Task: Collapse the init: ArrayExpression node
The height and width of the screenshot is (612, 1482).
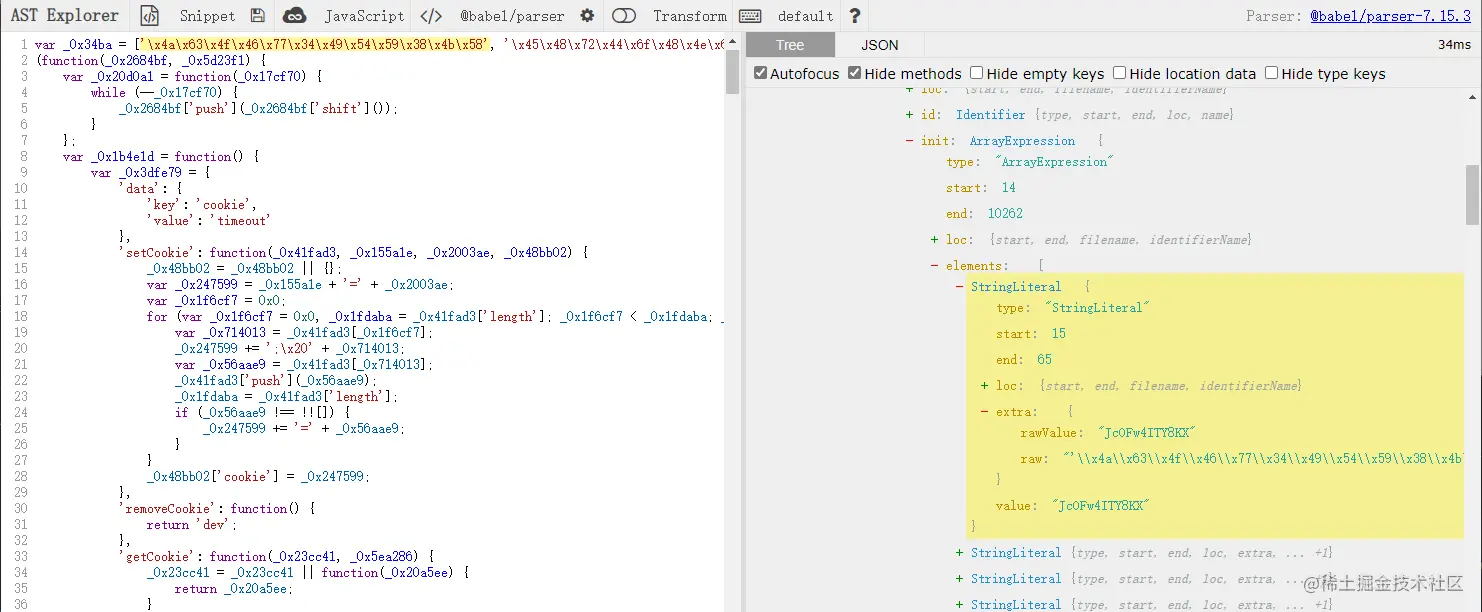Action: click(x=910, y=141)
